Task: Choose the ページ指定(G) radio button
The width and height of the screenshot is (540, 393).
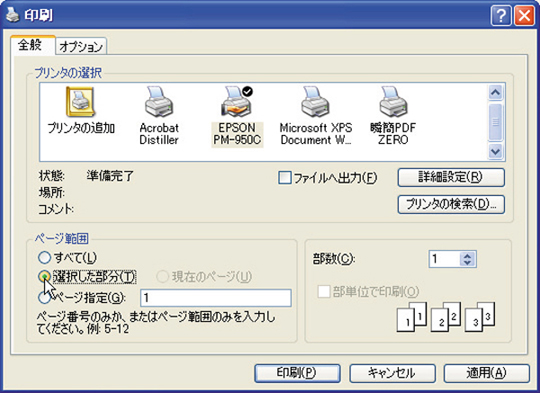Action: [x=44, y=298]
